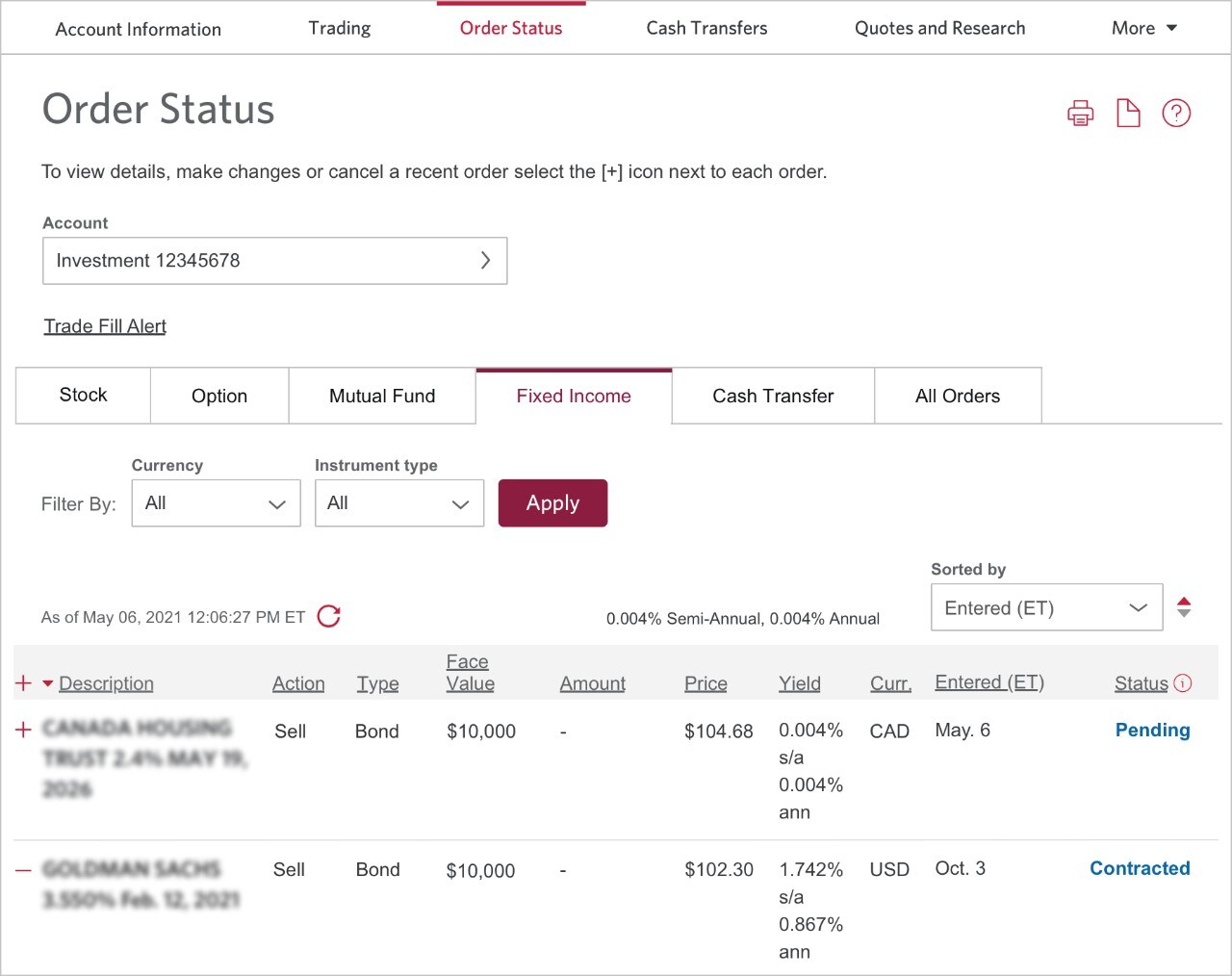Open the help question mark icon

tap(1176, 113)
